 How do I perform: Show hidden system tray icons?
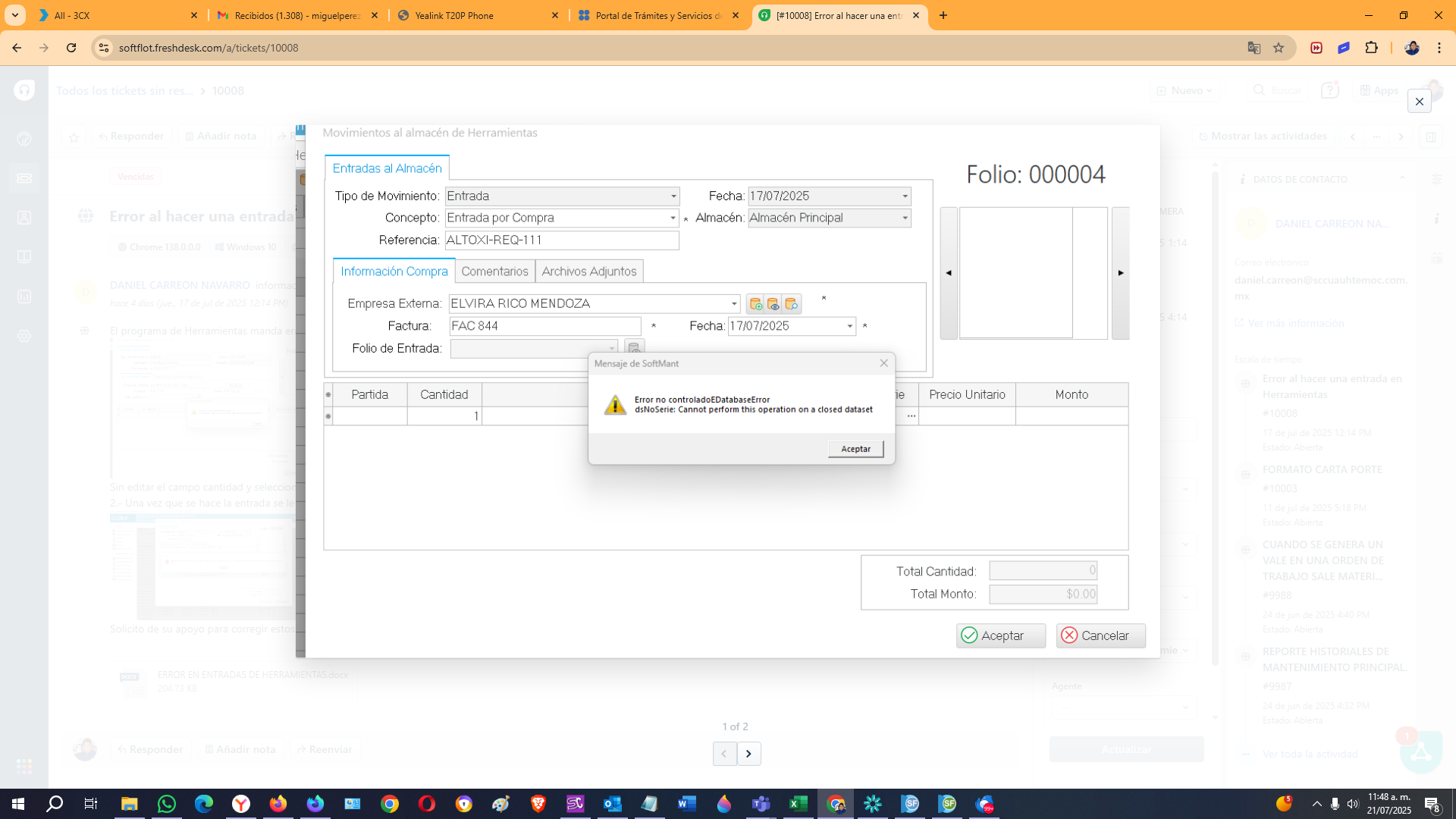[x=1316, y=804]
